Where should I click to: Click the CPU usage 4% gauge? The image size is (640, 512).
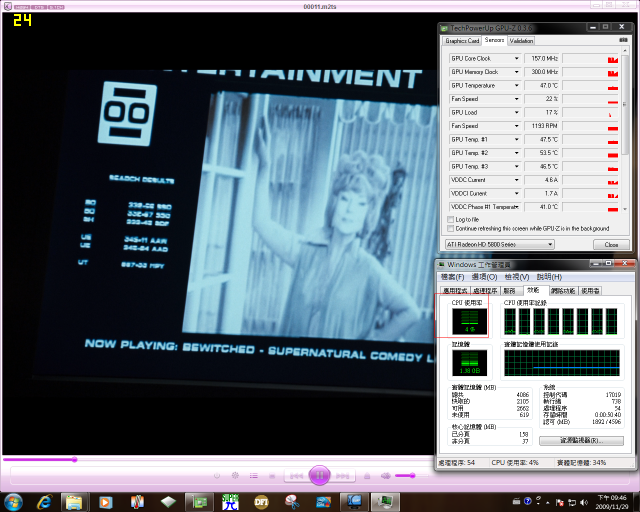[469, 321]
